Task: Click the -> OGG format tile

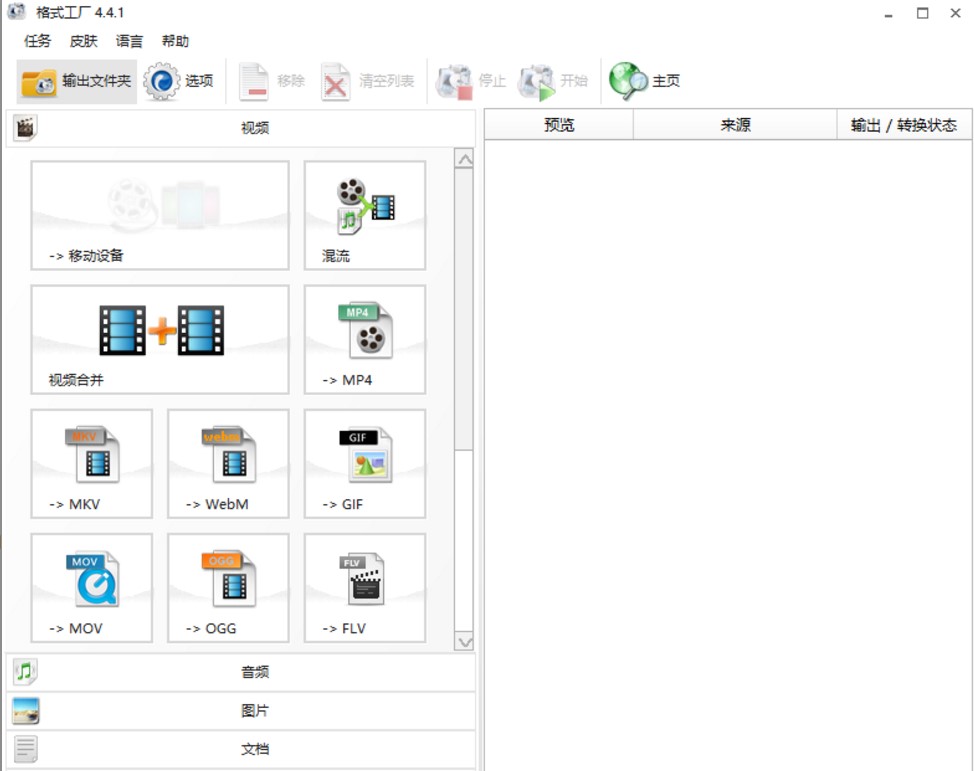Action: pos(228,587)
